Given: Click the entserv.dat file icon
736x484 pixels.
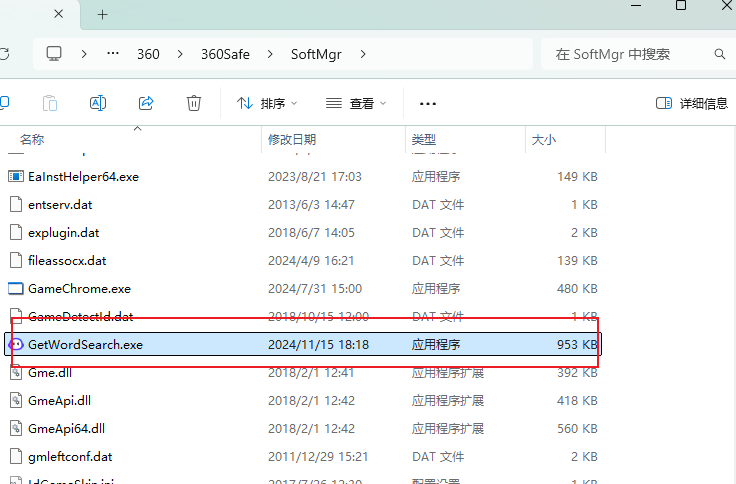Looking at the screenshot, I should [x=16, y=205].
